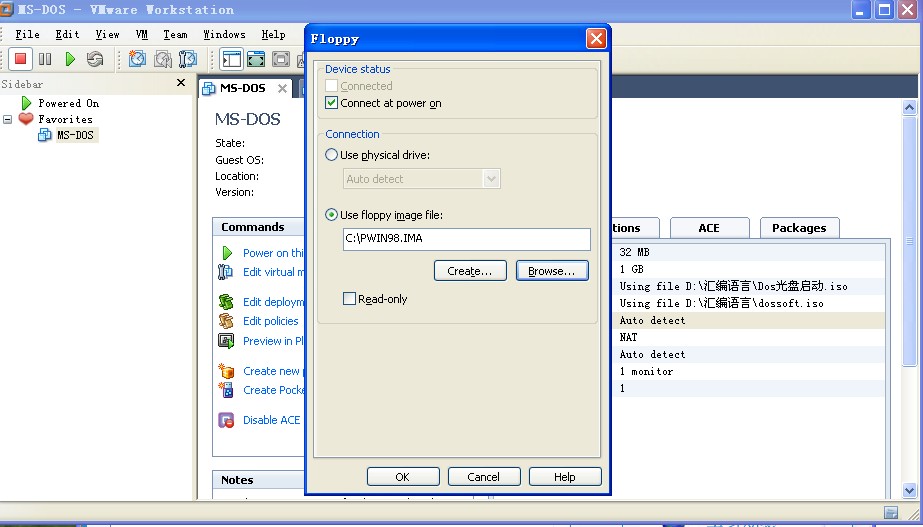Click the Revert to Snapshot toolbar icon
Image resolution: width=923 pixels, height=527 pixels.
pos(162,59)
